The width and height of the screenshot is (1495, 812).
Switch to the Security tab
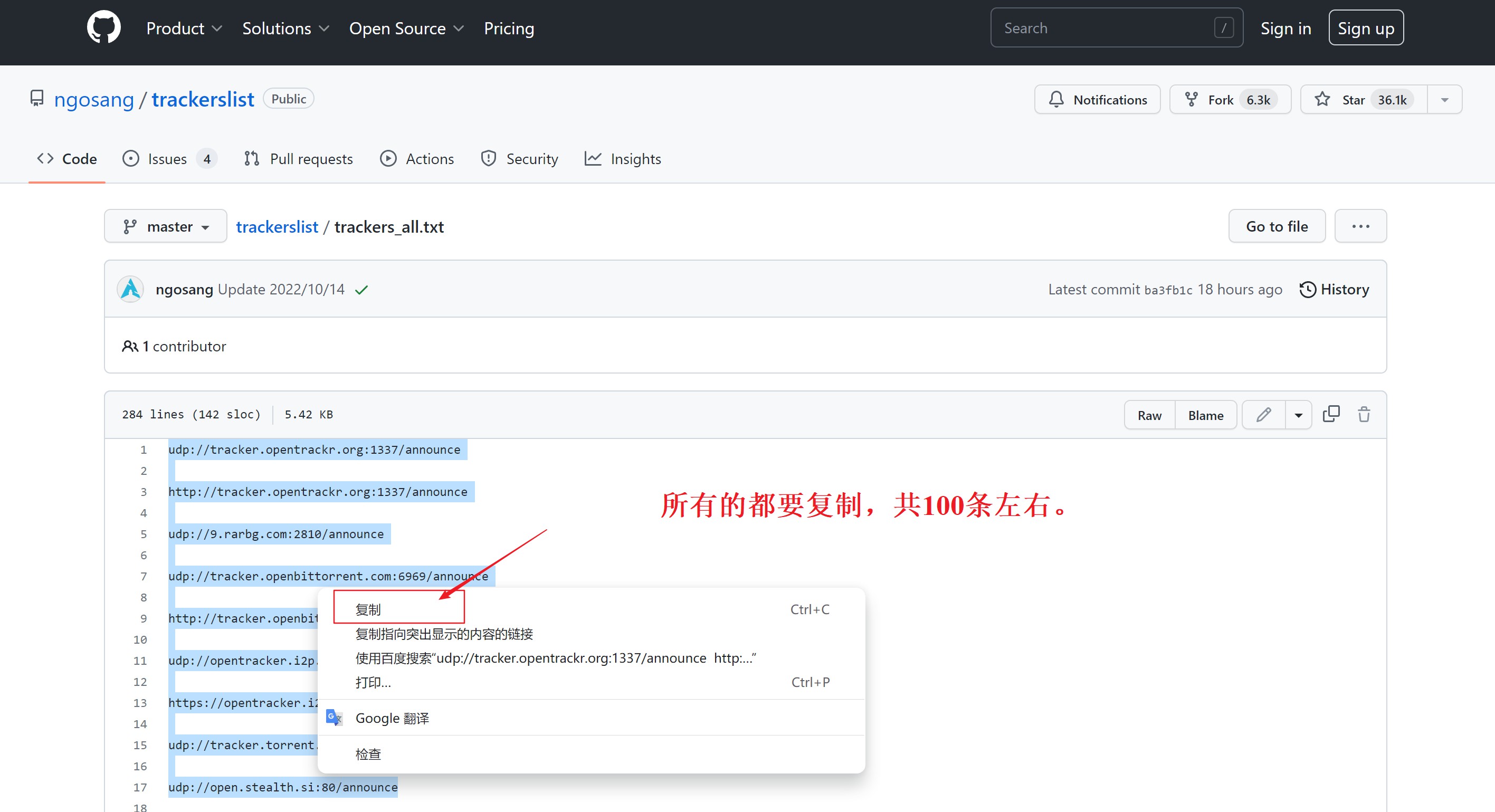pyautogui.click(x=519, y=159)
